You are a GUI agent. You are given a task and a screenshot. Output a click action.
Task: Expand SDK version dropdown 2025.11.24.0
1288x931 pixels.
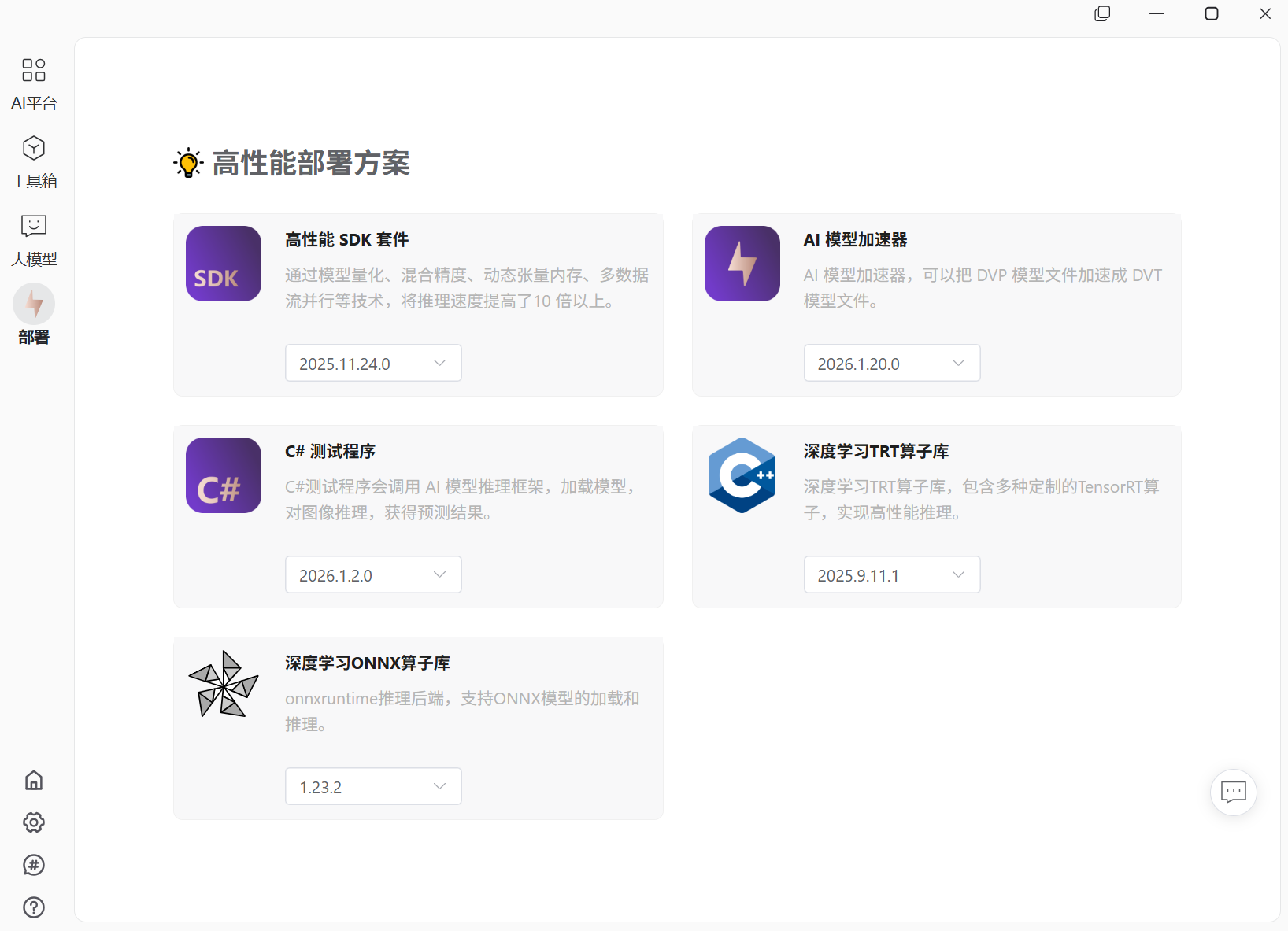373,363
